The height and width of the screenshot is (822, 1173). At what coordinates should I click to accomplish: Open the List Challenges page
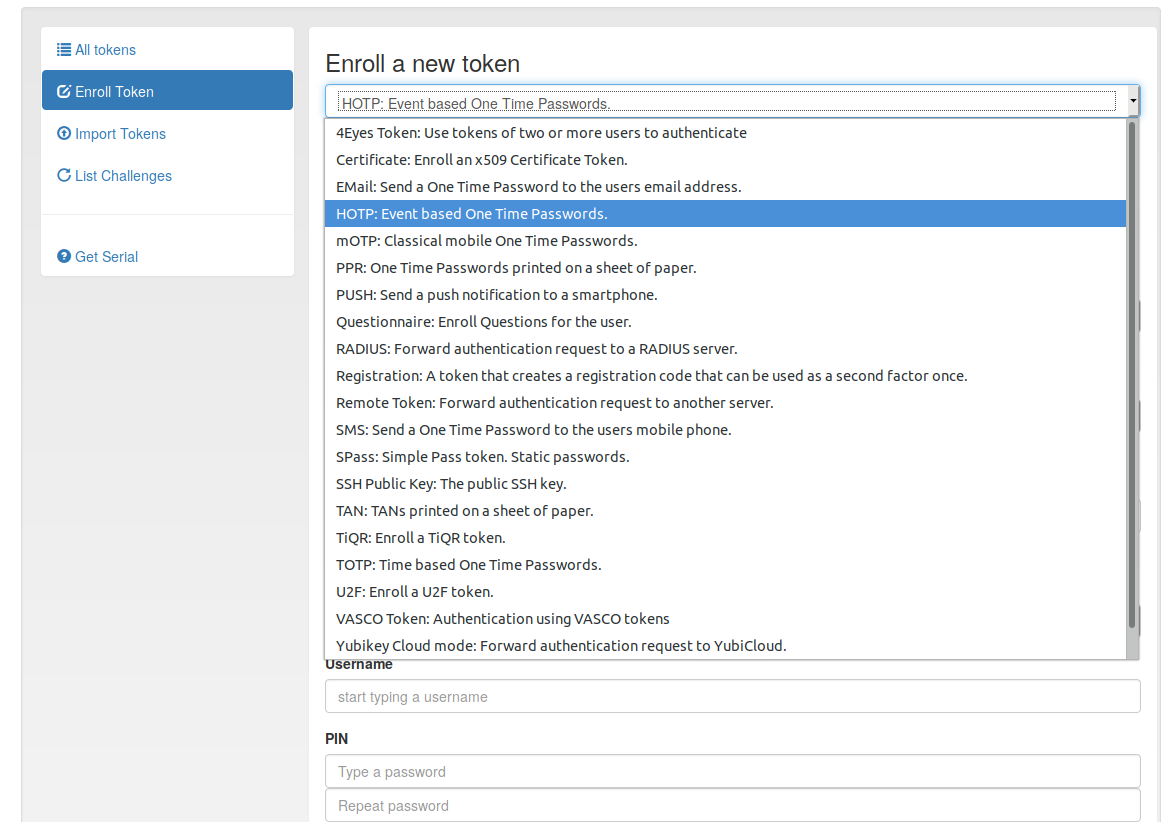point(168,175)
